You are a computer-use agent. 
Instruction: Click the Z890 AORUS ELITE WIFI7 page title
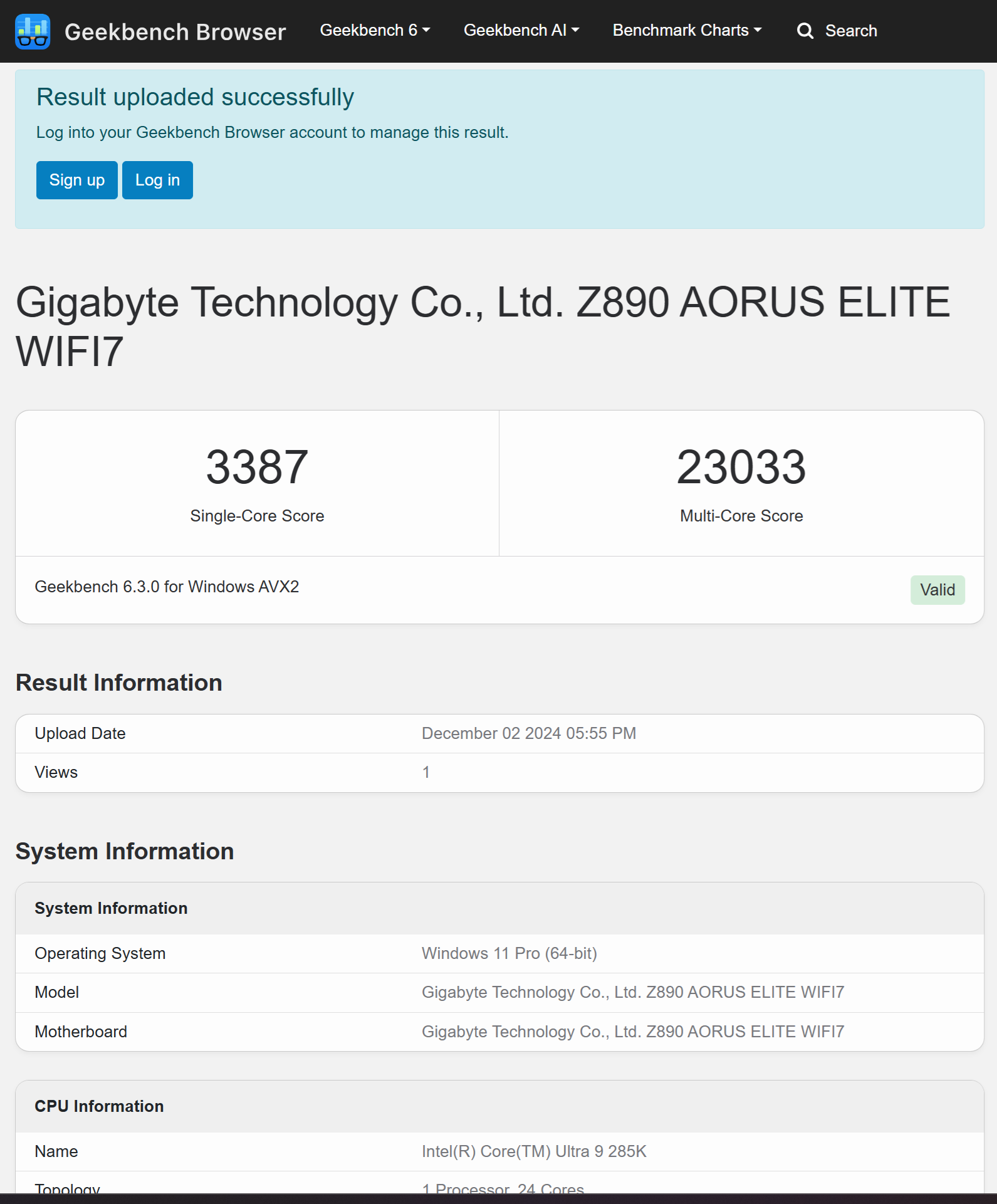(x=483, y=326)
